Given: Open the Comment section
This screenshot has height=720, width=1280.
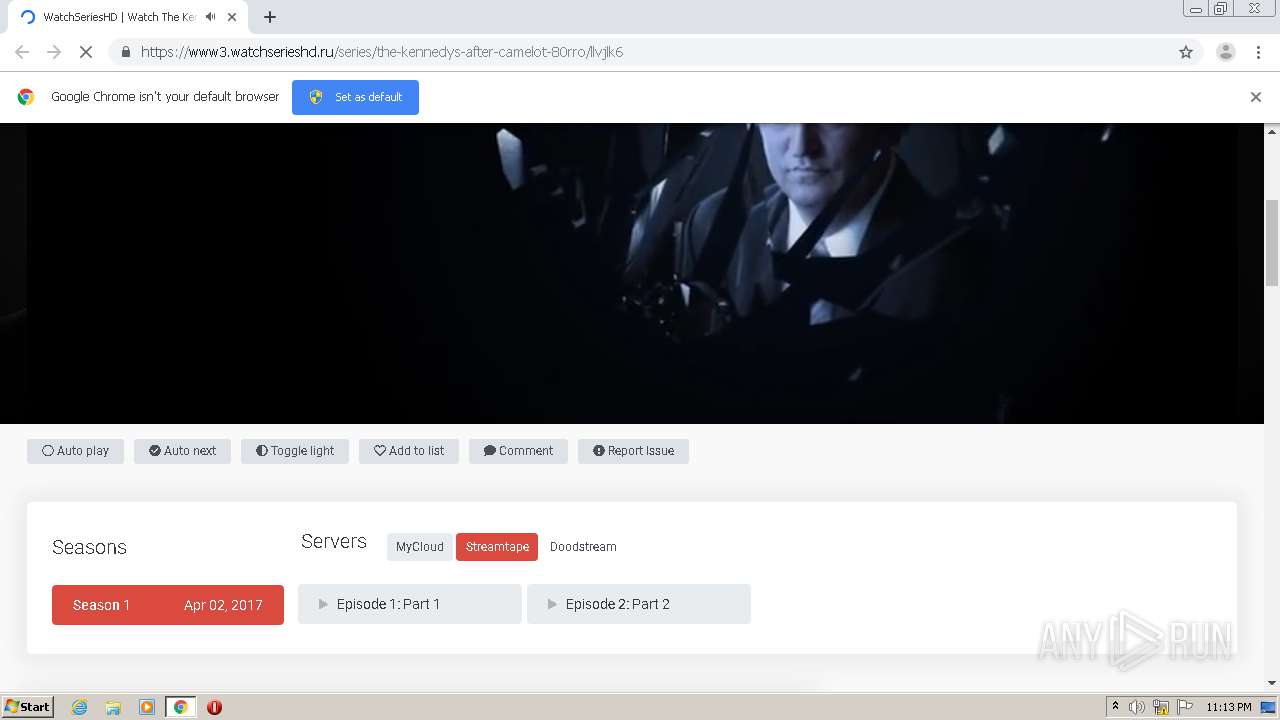Looking at the screenshot, I should click(x=518, y=451).
